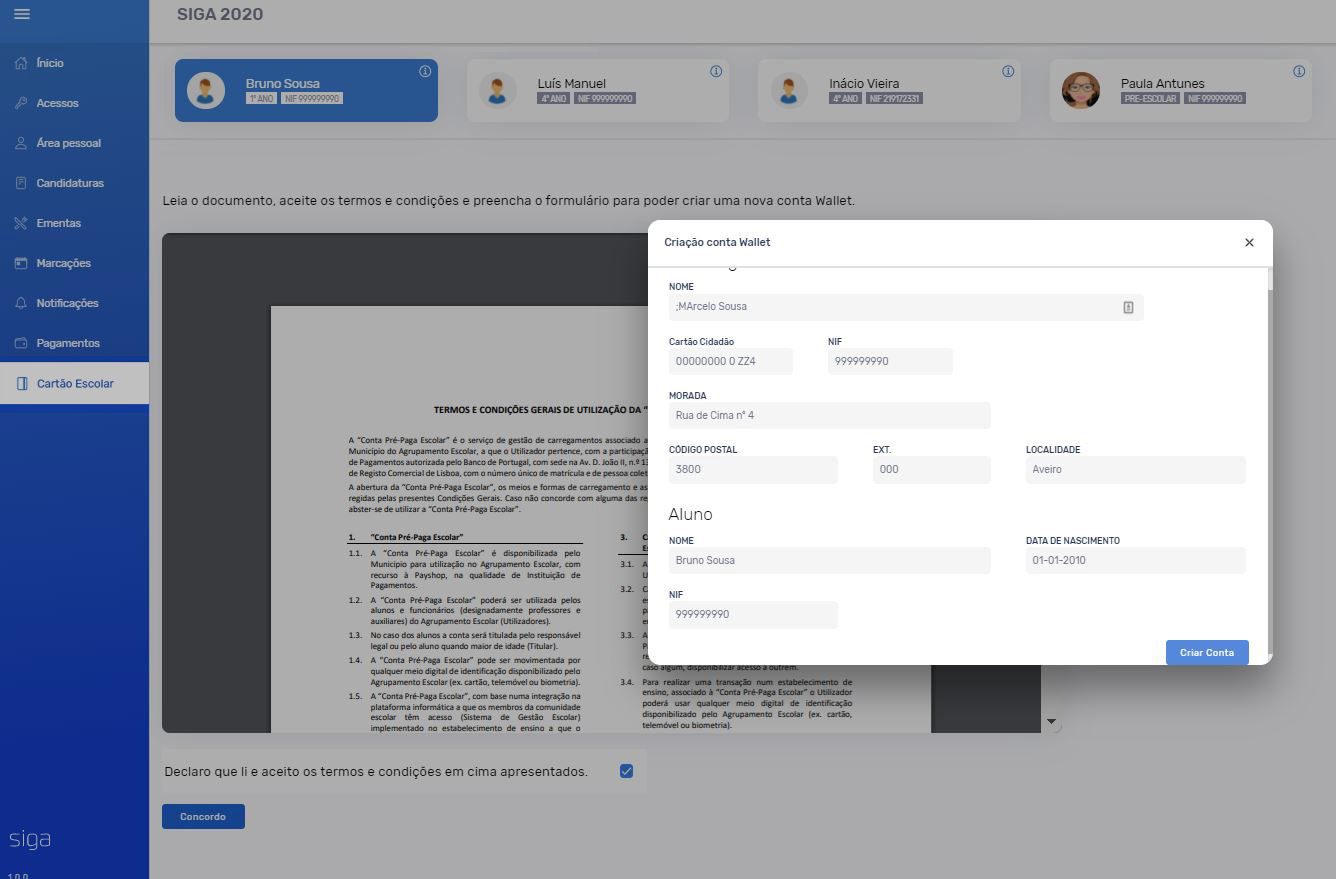Click Paula Antunes avatar picture
The image size is (1336, 879).
1081,91
